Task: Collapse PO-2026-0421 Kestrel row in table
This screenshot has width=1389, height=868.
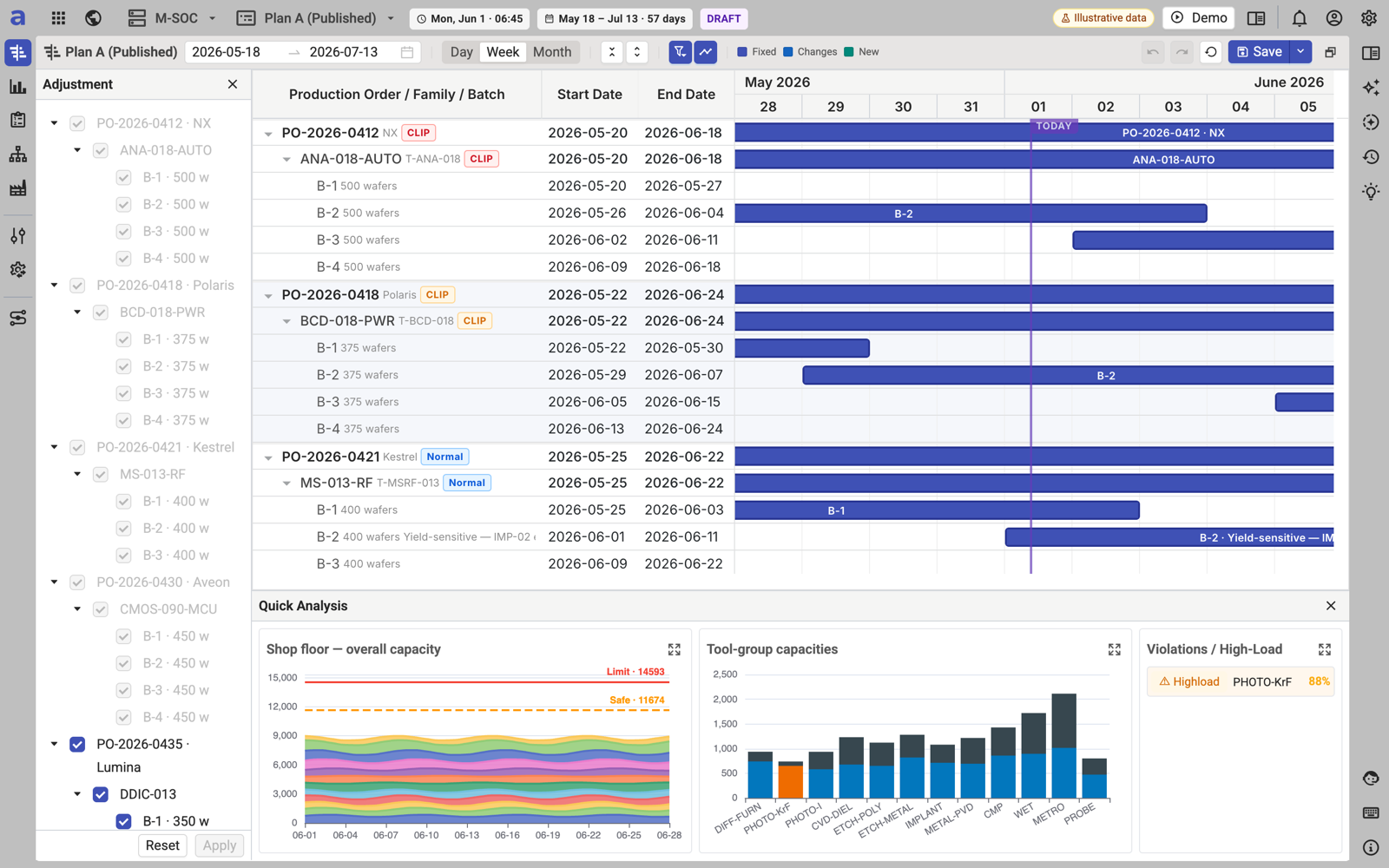Action: coord(268,457)
